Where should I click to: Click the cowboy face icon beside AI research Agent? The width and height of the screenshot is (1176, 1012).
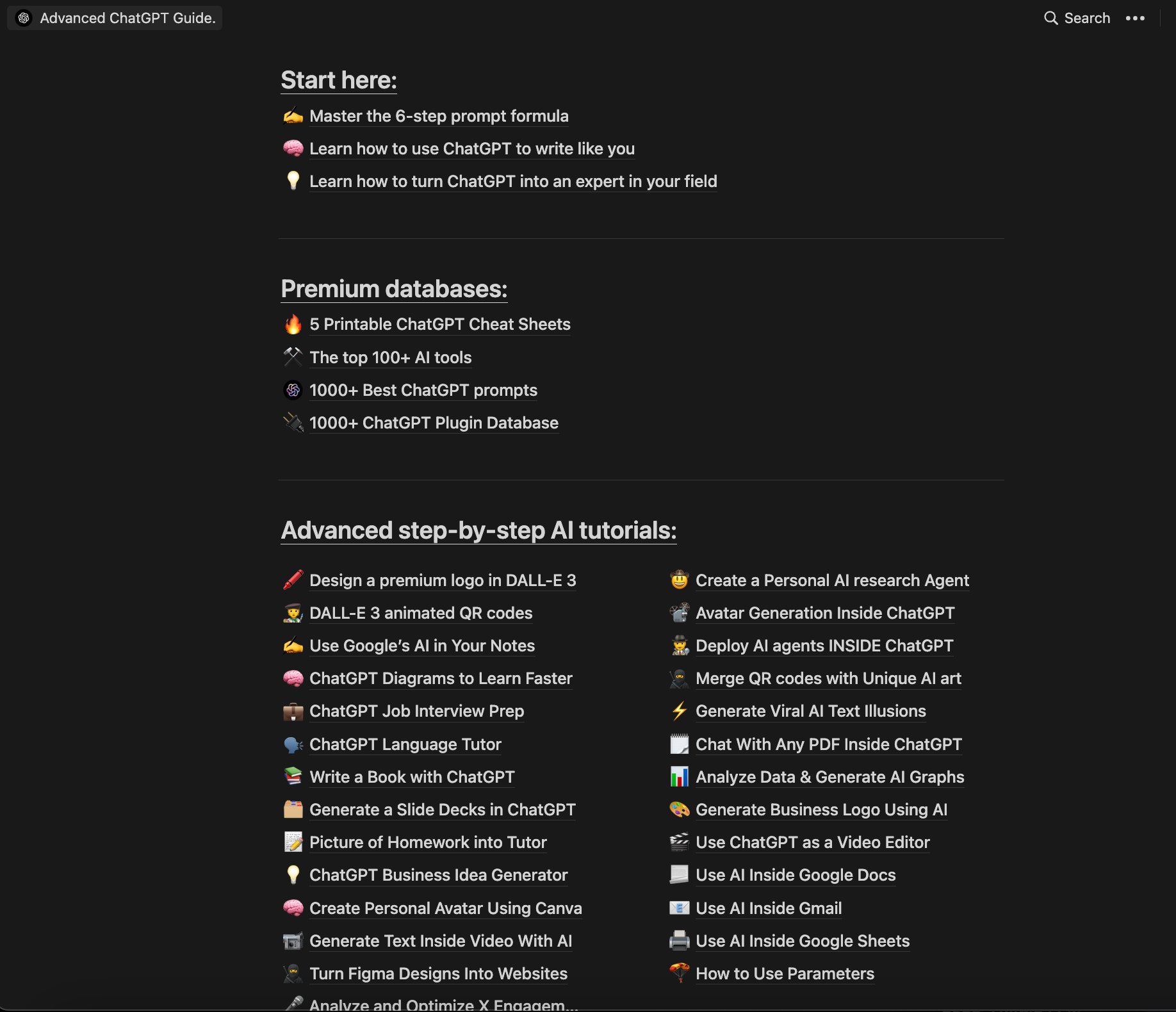pyautogui.click(x=680, y=580)
